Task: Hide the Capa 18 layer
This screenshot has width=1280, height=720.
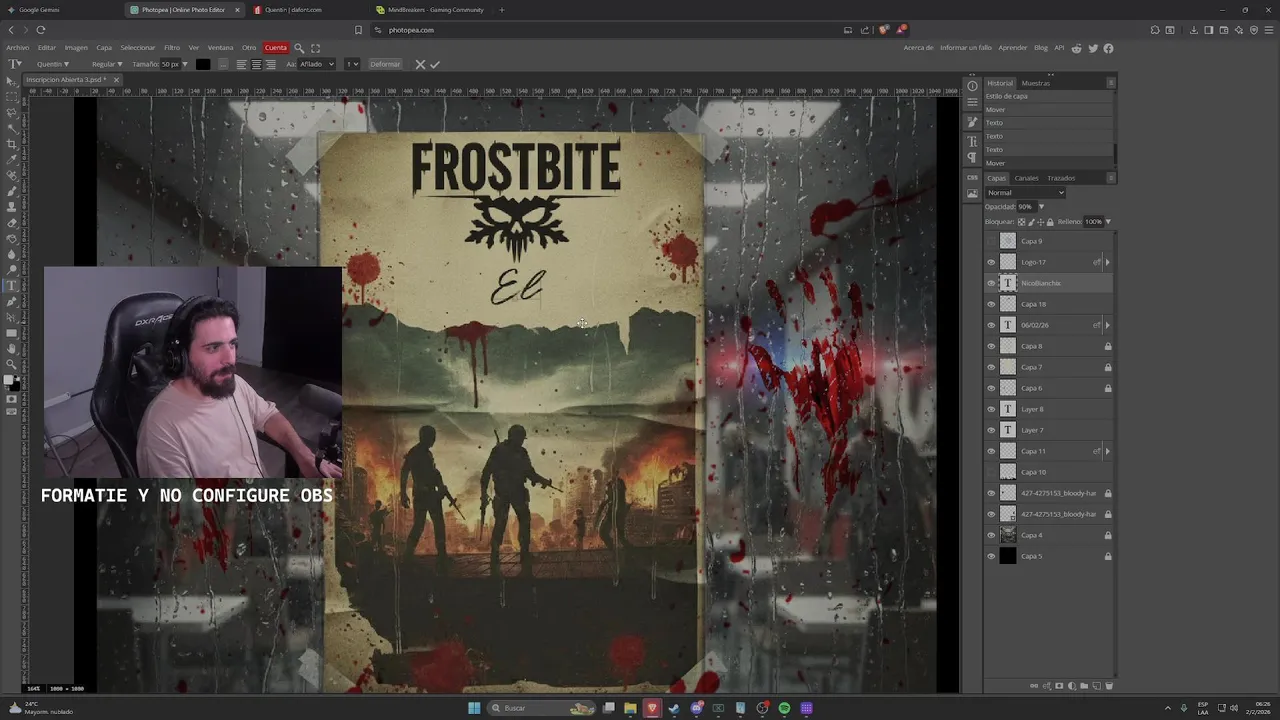Action: click(x=991, y=304)
